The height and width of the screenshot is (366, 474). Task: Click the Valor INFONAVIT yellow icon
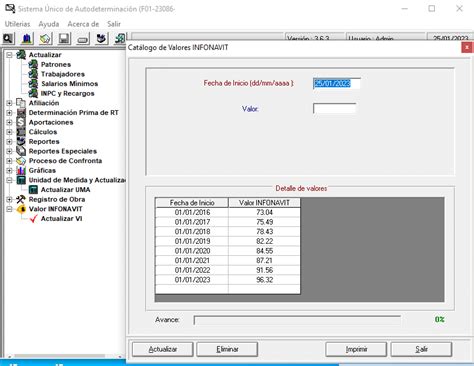[x=21, y=209]
